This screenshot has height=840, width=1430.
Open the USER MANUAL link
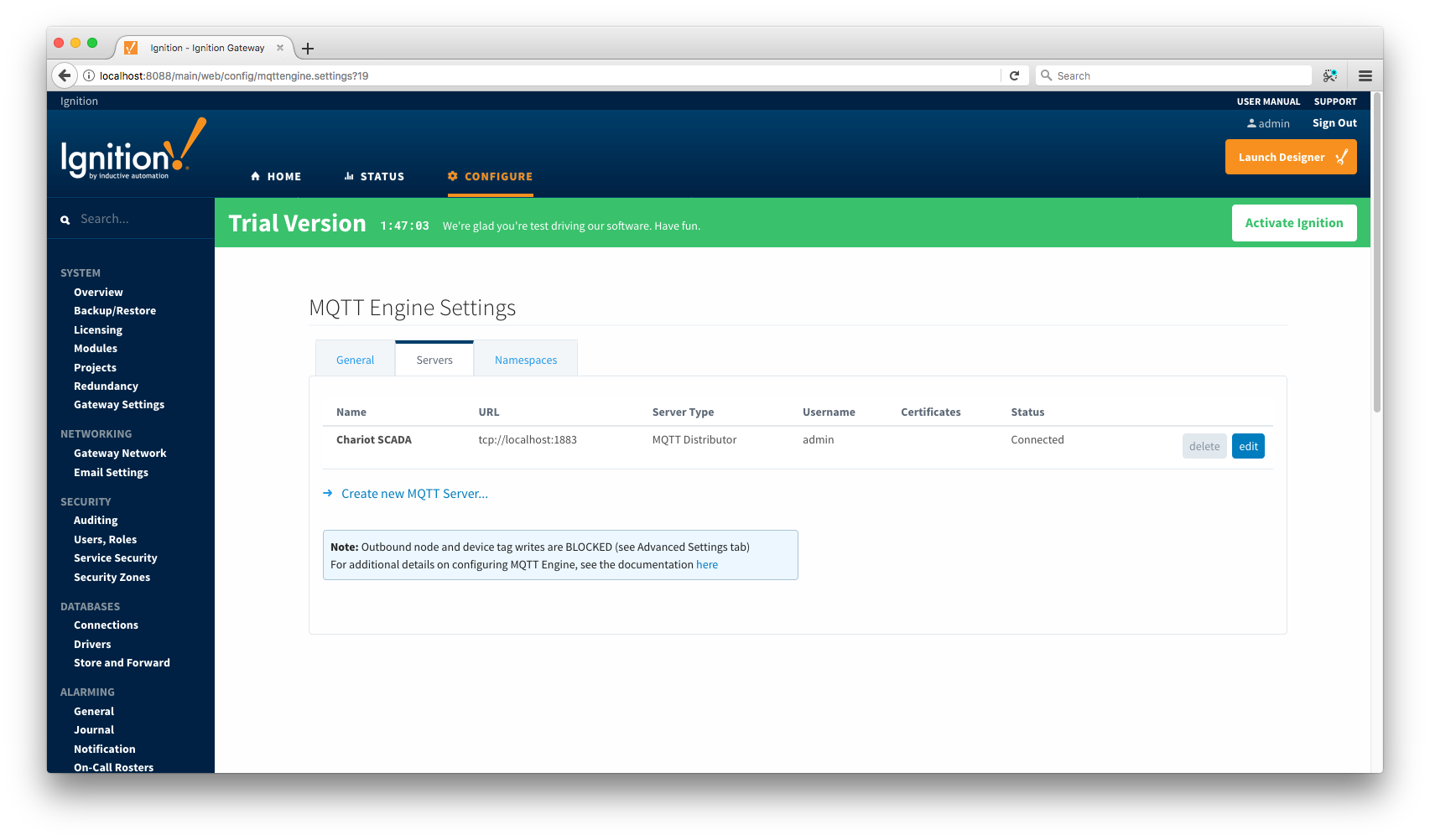[1268, 101]
